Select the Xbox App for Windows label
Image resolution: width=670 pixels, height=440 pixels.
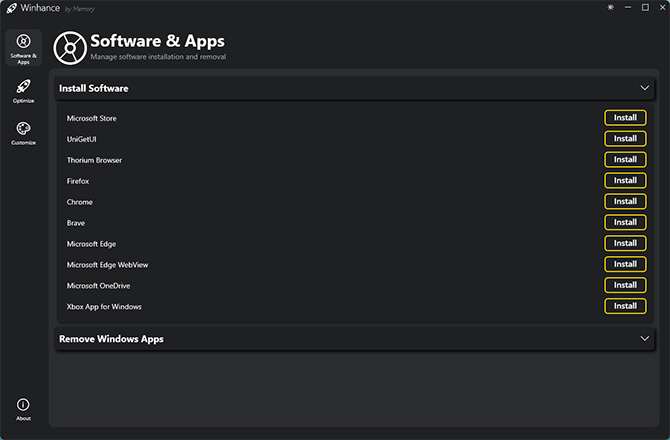(104, 307)
